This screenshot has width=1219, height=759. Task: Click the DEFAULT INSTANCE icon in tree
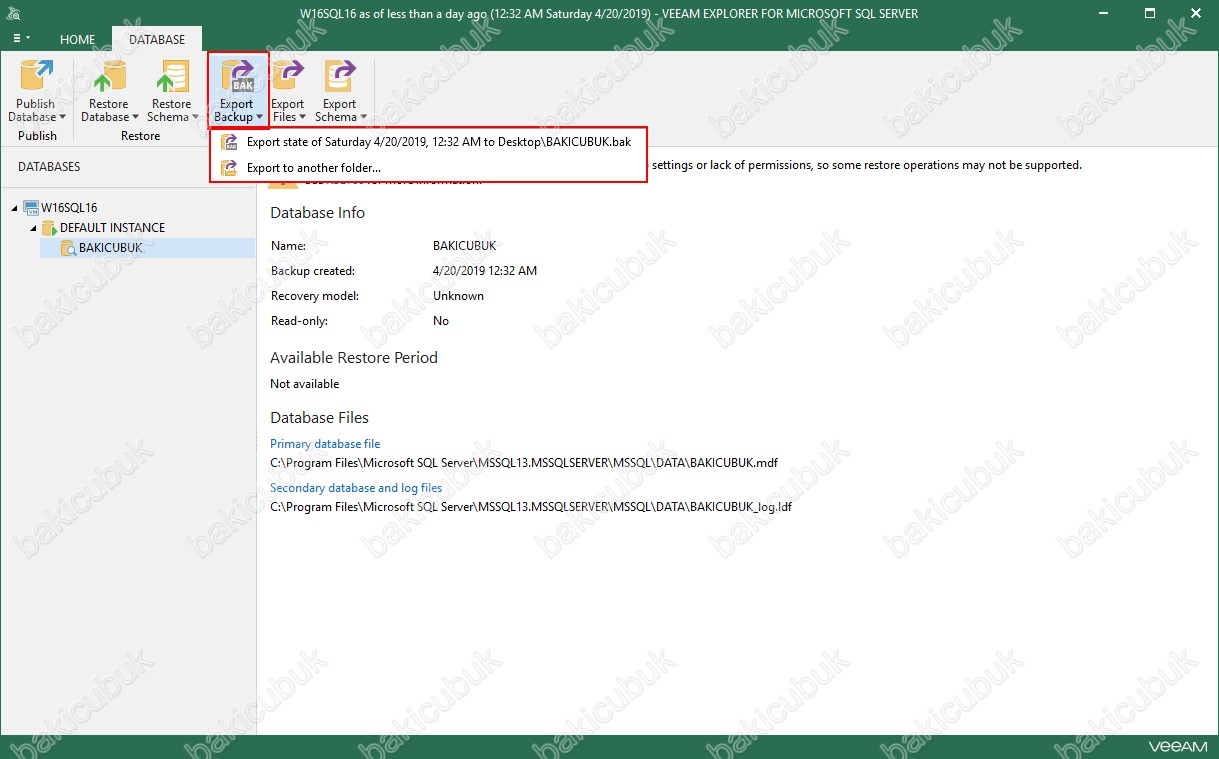[x=49, y=228]
